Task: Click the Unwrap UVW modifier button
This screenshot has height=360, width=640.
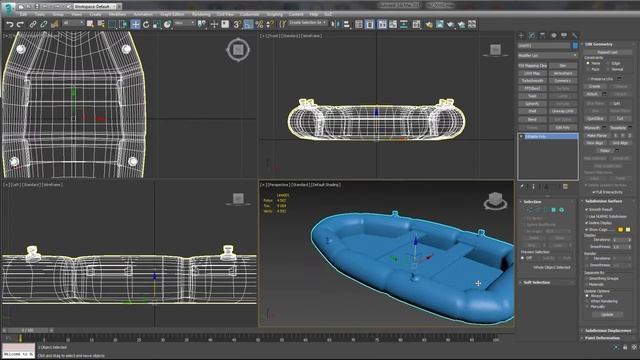Action: point(562,111)
